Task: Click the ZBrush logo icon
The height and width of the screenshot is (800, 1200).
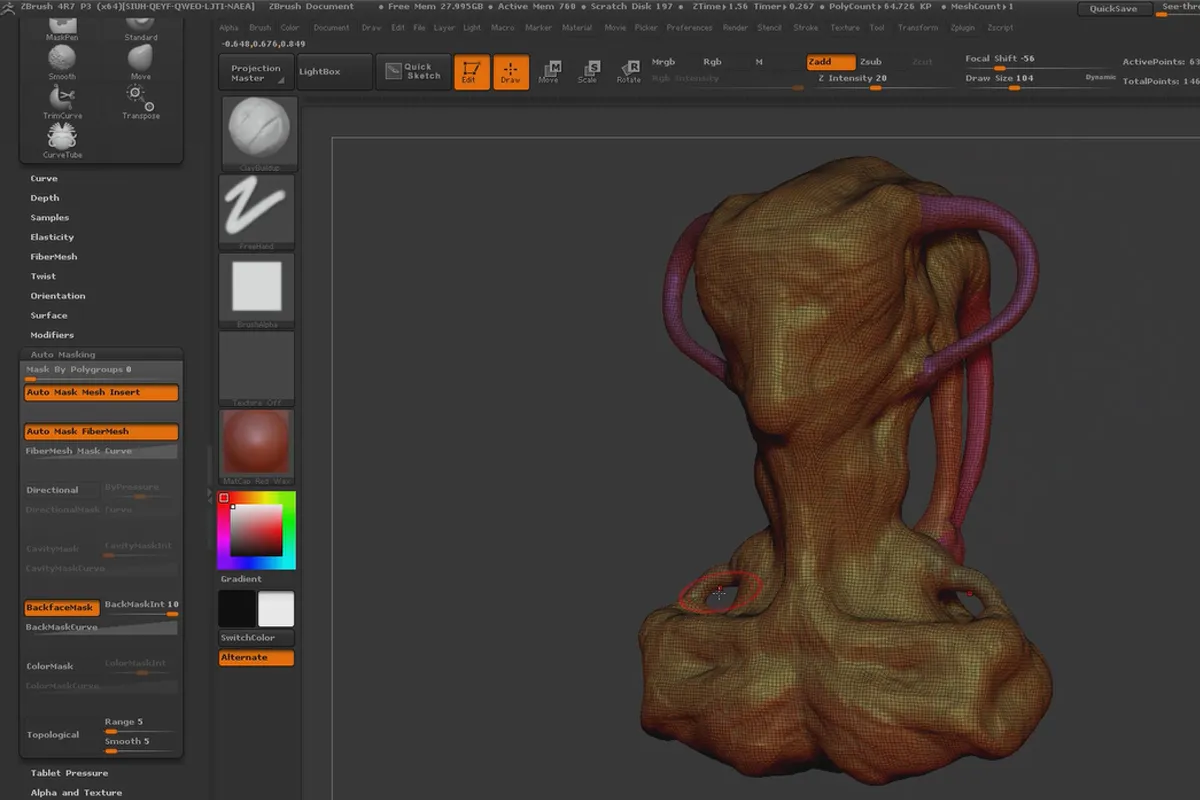Action: click(x=9, y=6)
